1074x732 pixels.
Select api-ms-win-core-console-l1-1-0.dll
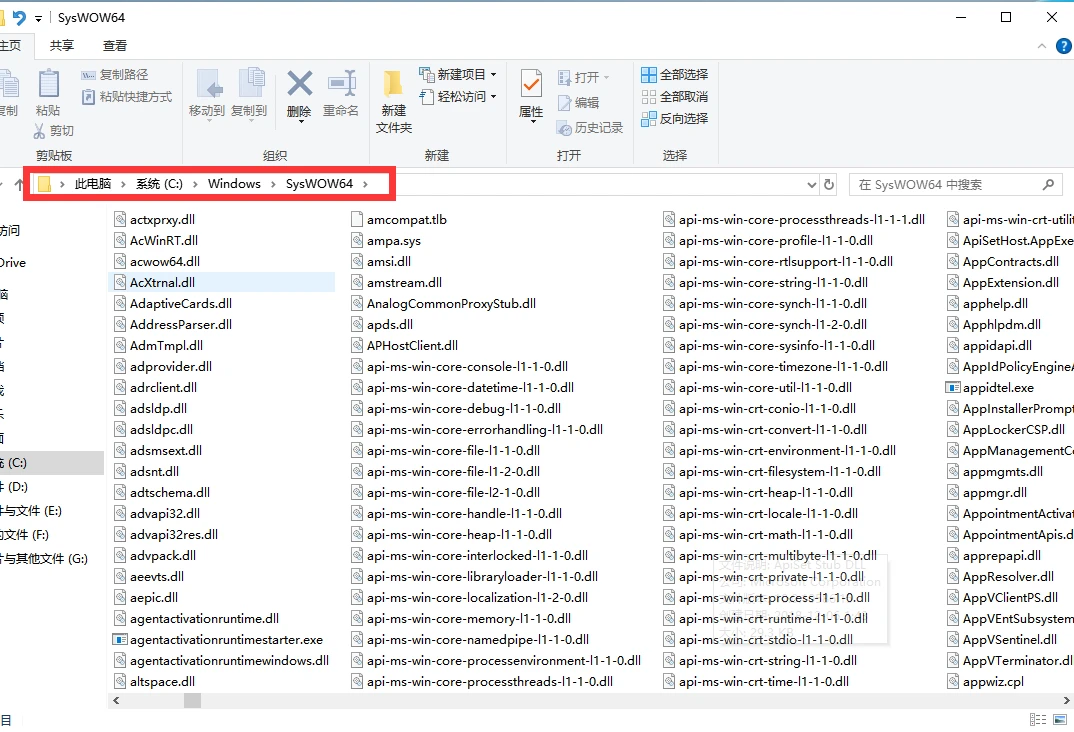467,366
